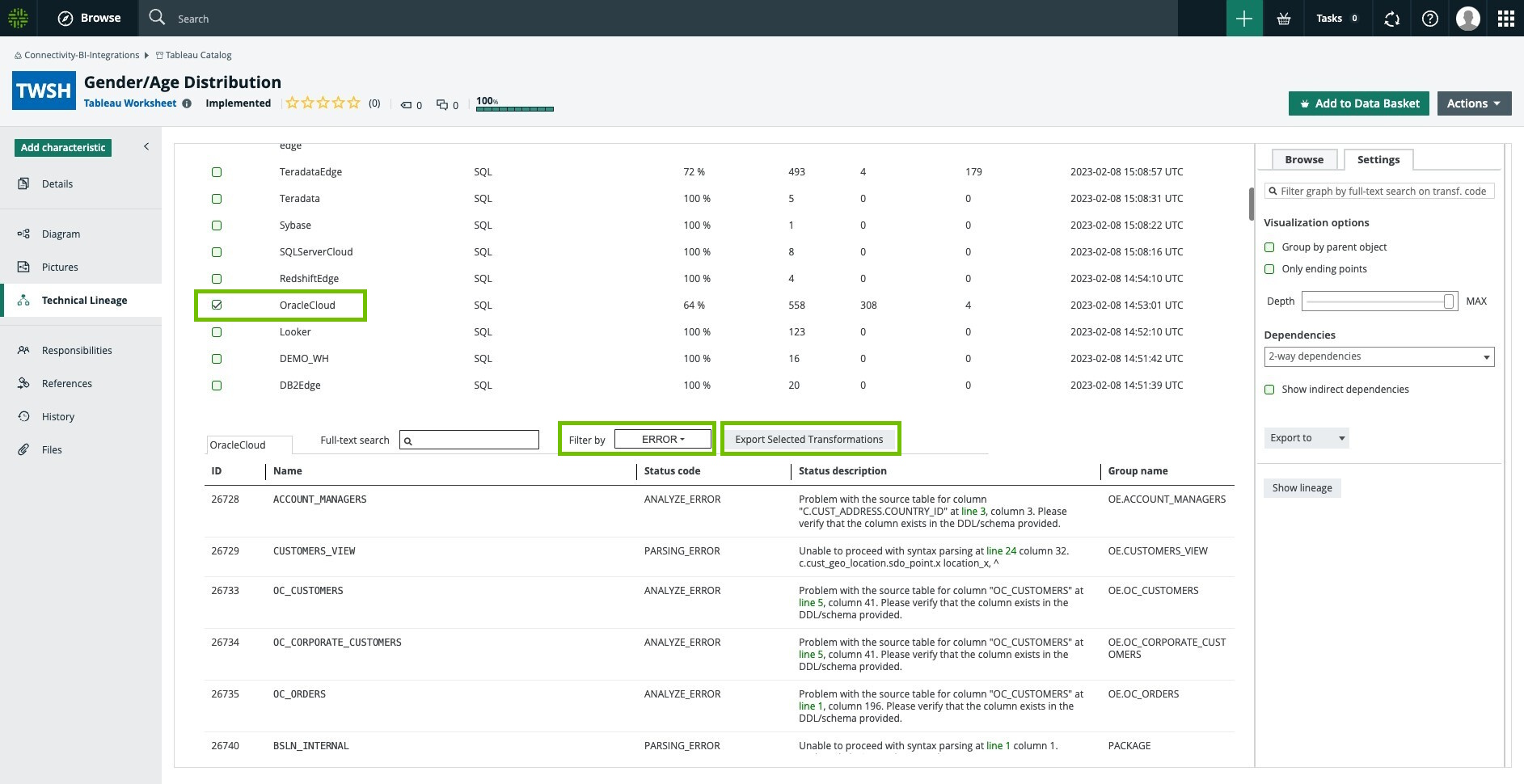The image size is (1524, 784).
Task: Click the help question mark icon
Action: (1429, 19)
